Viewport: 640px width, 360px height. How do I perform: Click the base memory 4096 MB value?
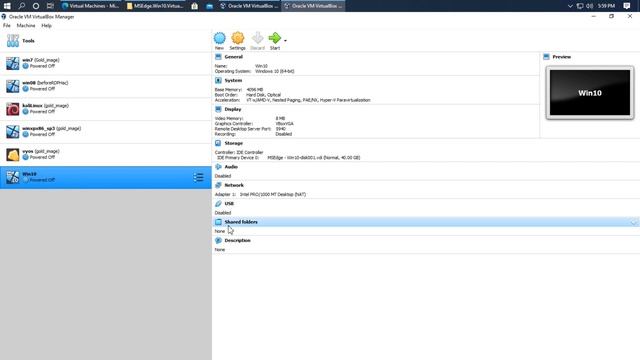(x=255, y=89)
